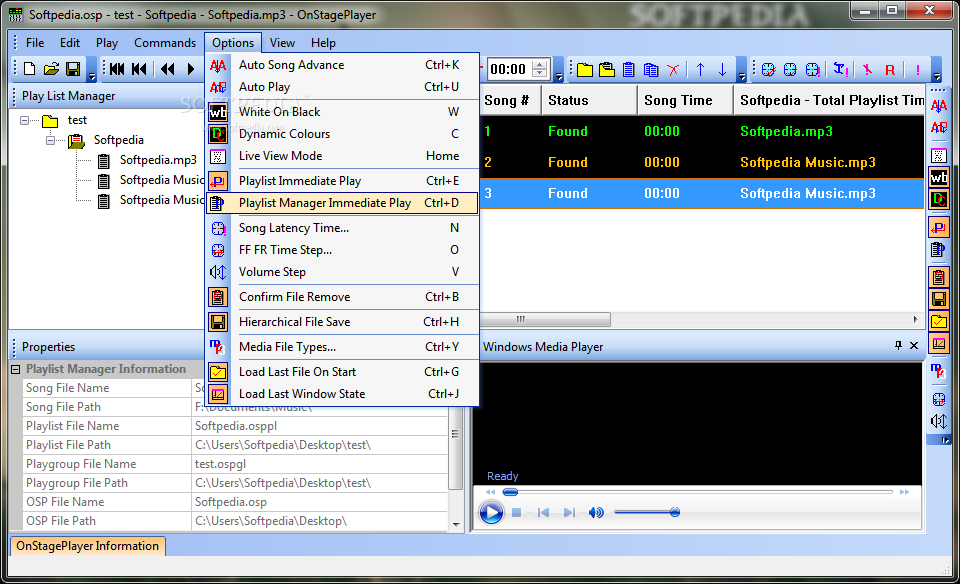Viewport: 960px width, 584px height.
Task: Click the Media Player volume slider
Action: (647, 512)
